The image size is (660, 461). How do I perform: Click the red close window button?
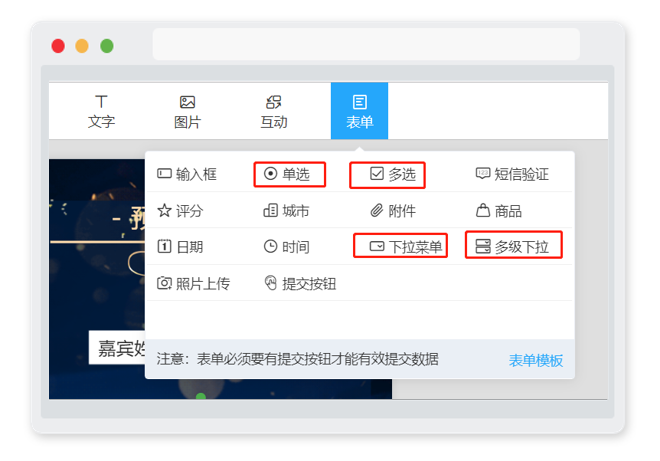coord(58,45)
